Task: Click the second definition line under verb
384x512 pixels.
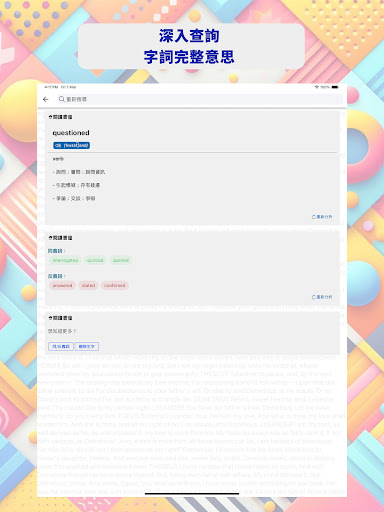Action: 76,185
